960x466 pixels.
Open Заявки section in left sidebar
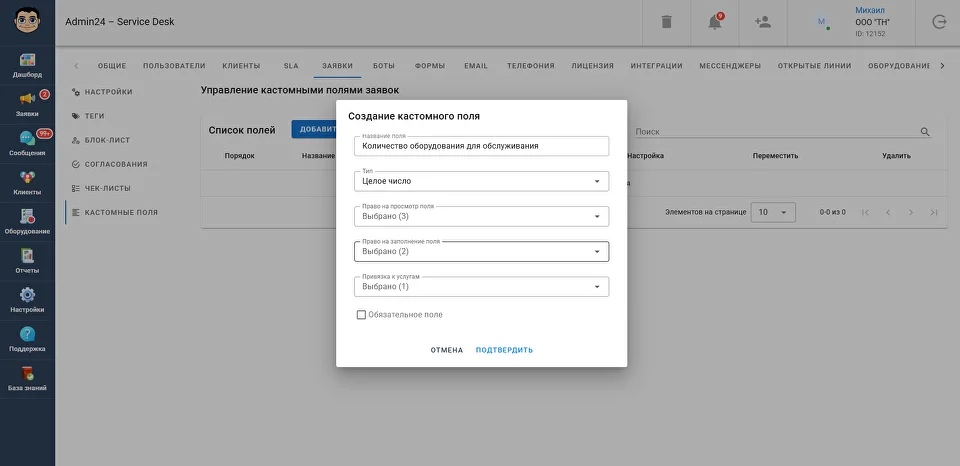pos(28,102)
